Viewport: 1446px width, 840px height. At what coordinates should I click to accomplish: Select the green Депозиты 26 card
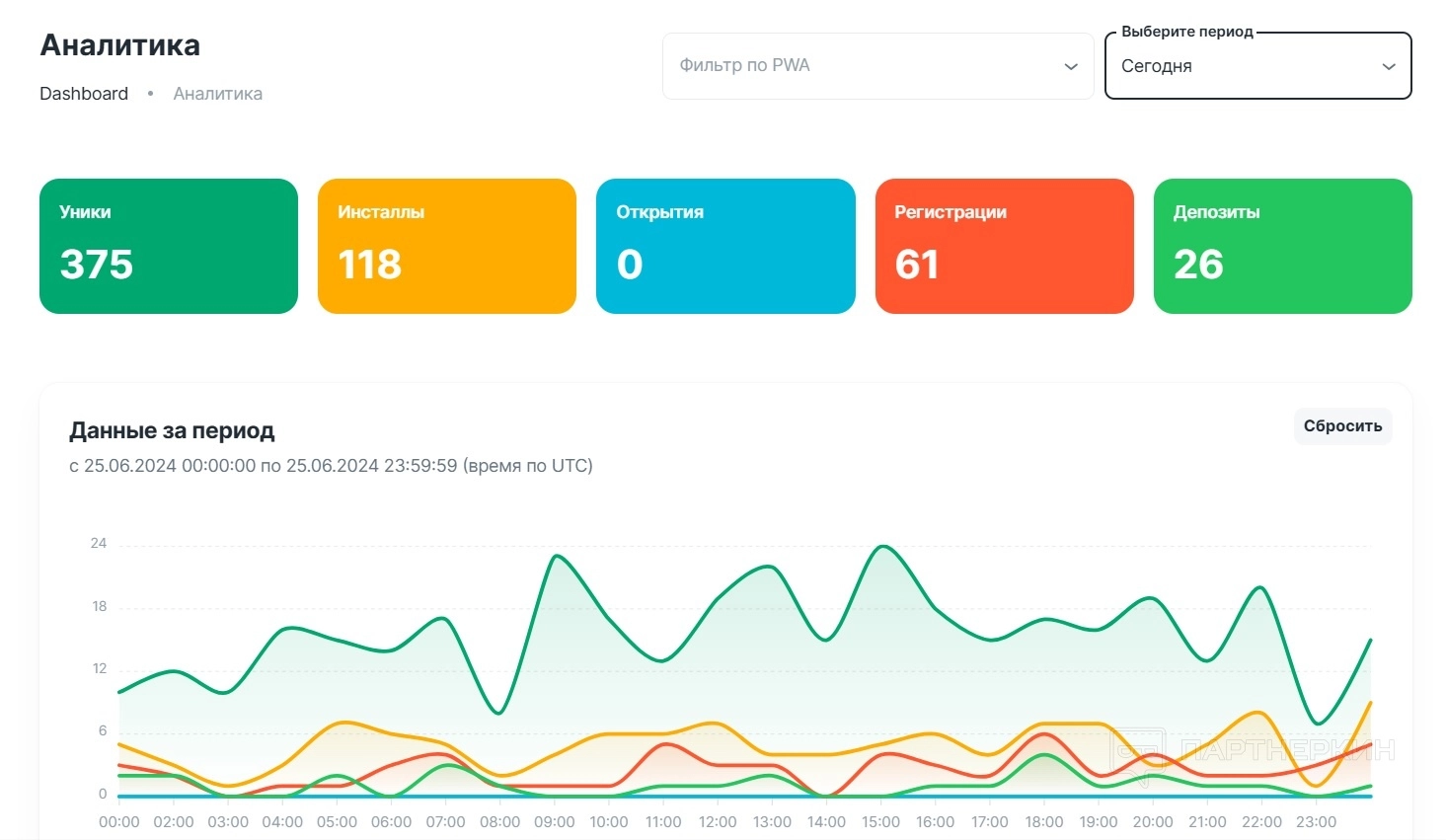click(x=1282, y=246)
